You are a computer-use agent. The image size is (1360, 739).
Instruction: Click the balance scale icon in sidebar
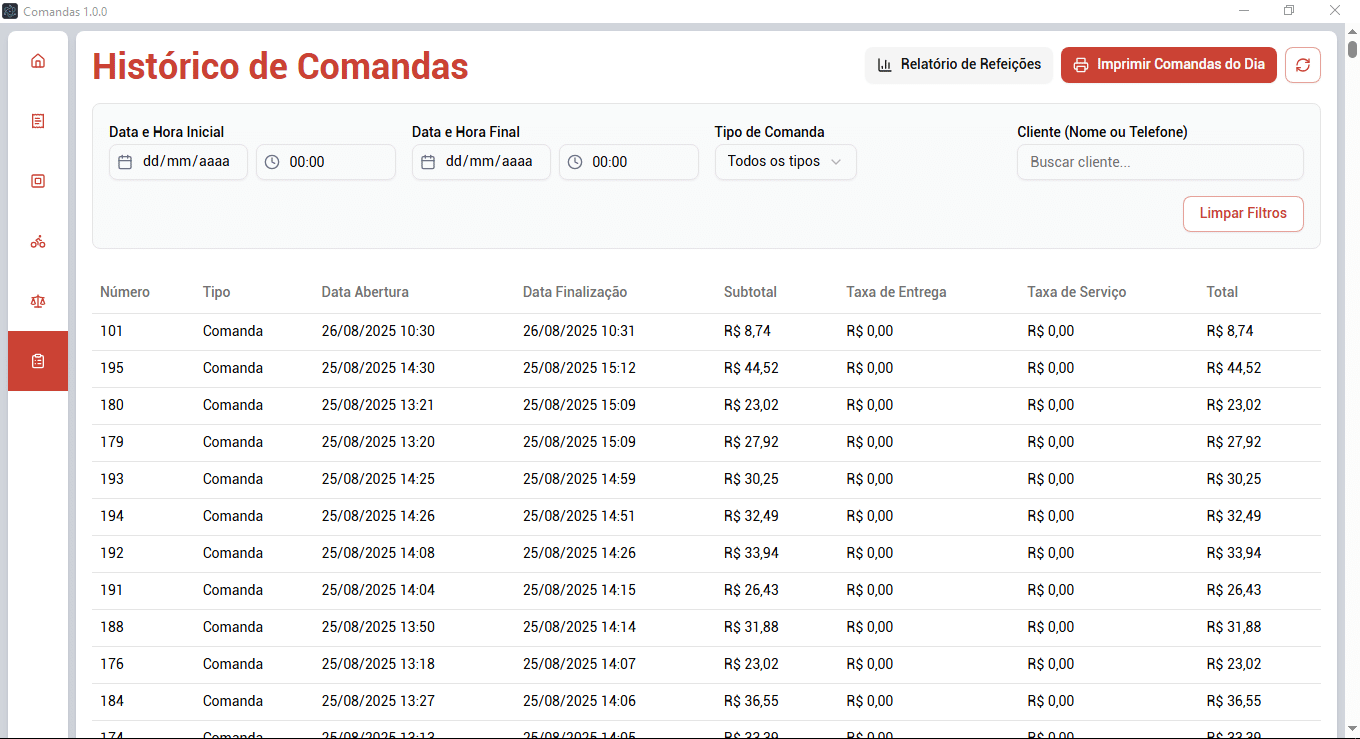click(x=38, y=301)
